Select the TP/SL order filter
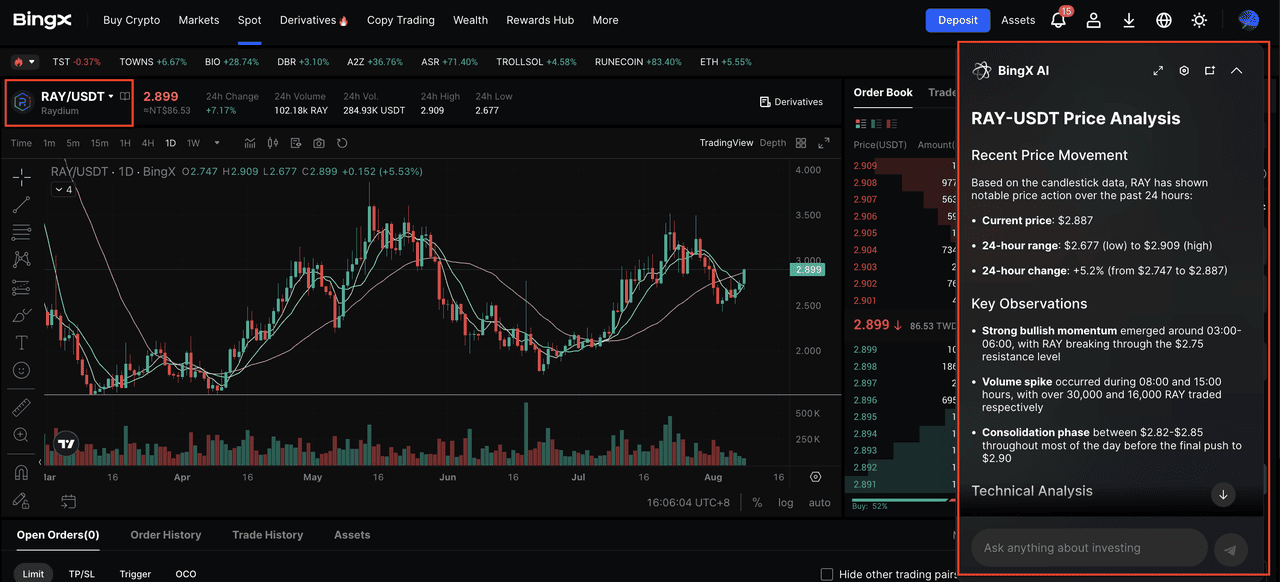The image size is (1280, 582). coord(82,574)
